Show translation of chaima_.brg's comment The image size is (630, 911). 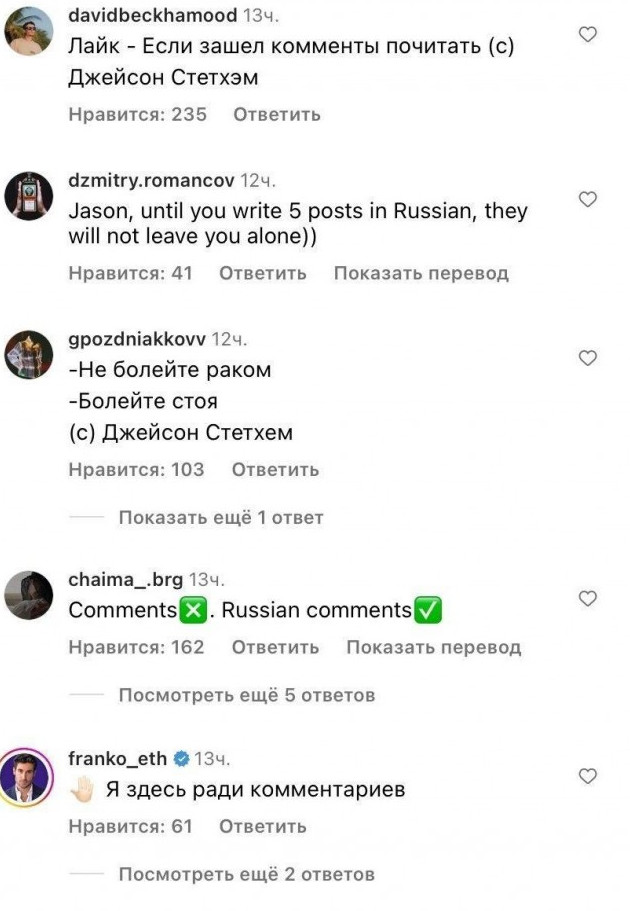433,647
